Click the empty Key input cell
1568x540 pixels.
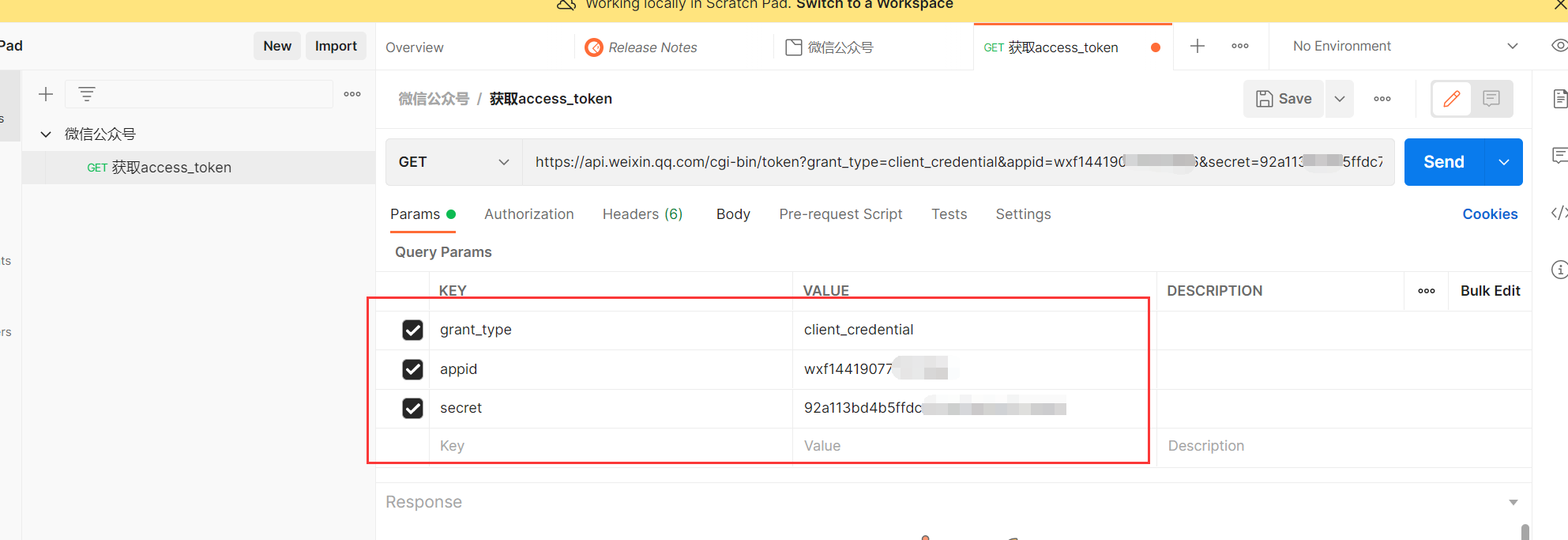(611, 446)
